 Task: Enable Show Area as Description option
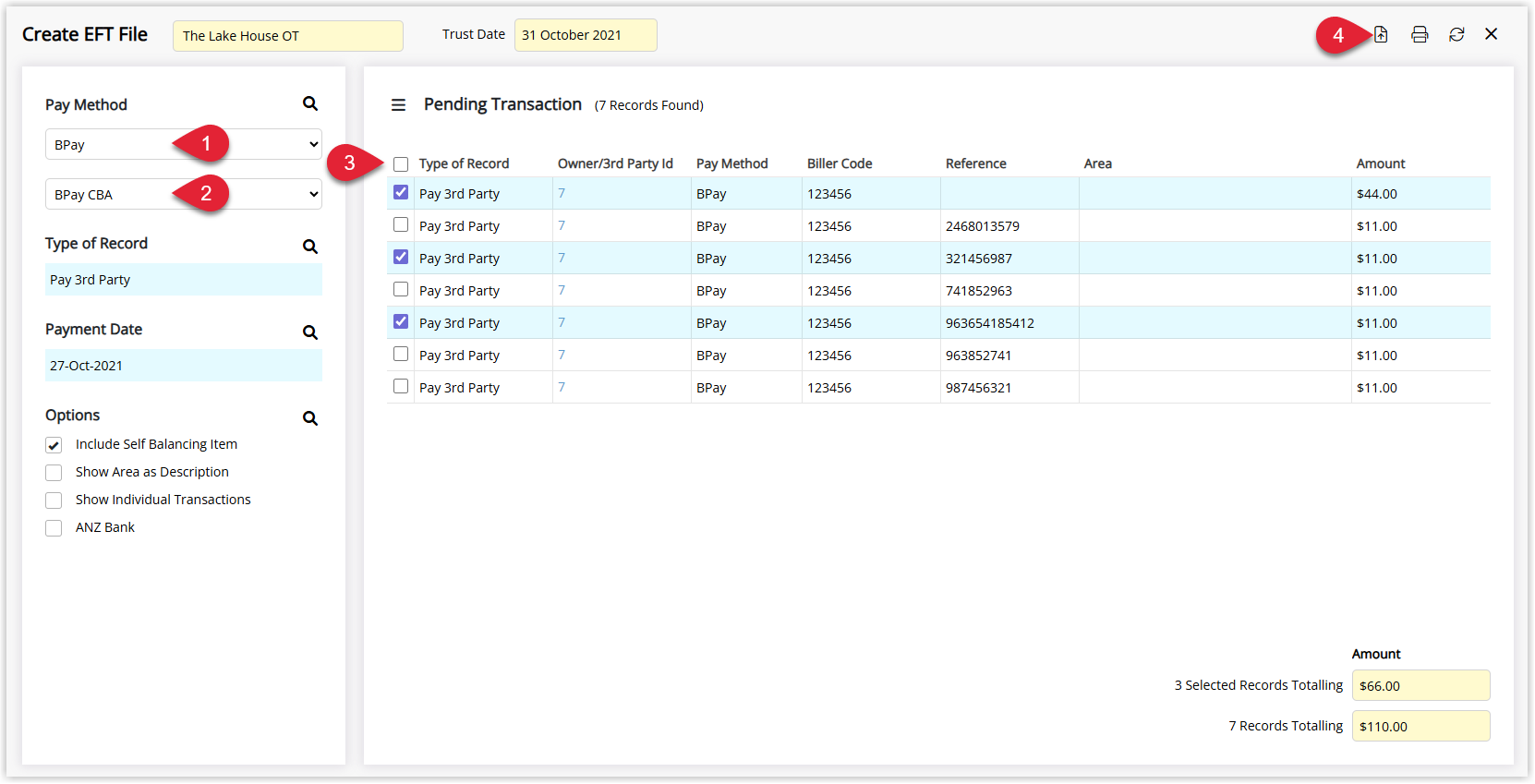[x=54, y=473]
